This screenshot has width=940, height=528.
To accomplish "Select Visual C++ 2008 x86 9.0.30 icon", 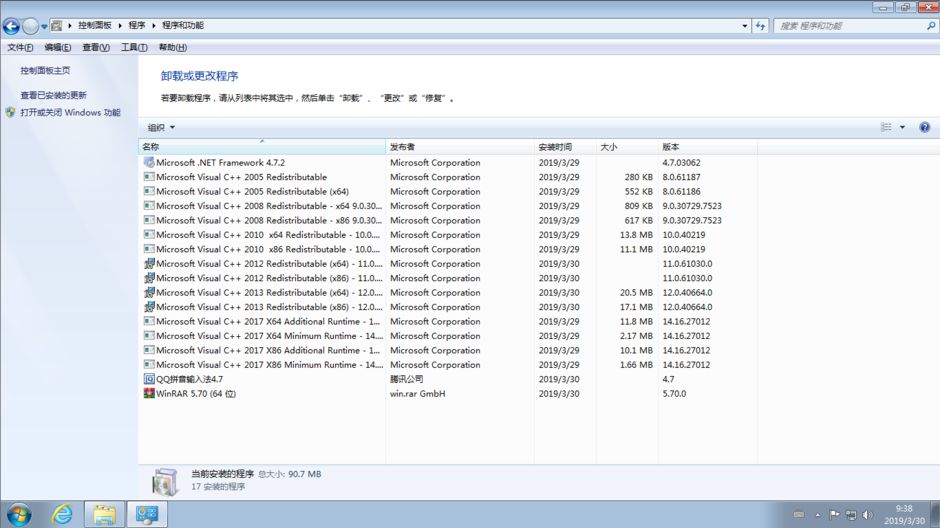I will 149,220.
